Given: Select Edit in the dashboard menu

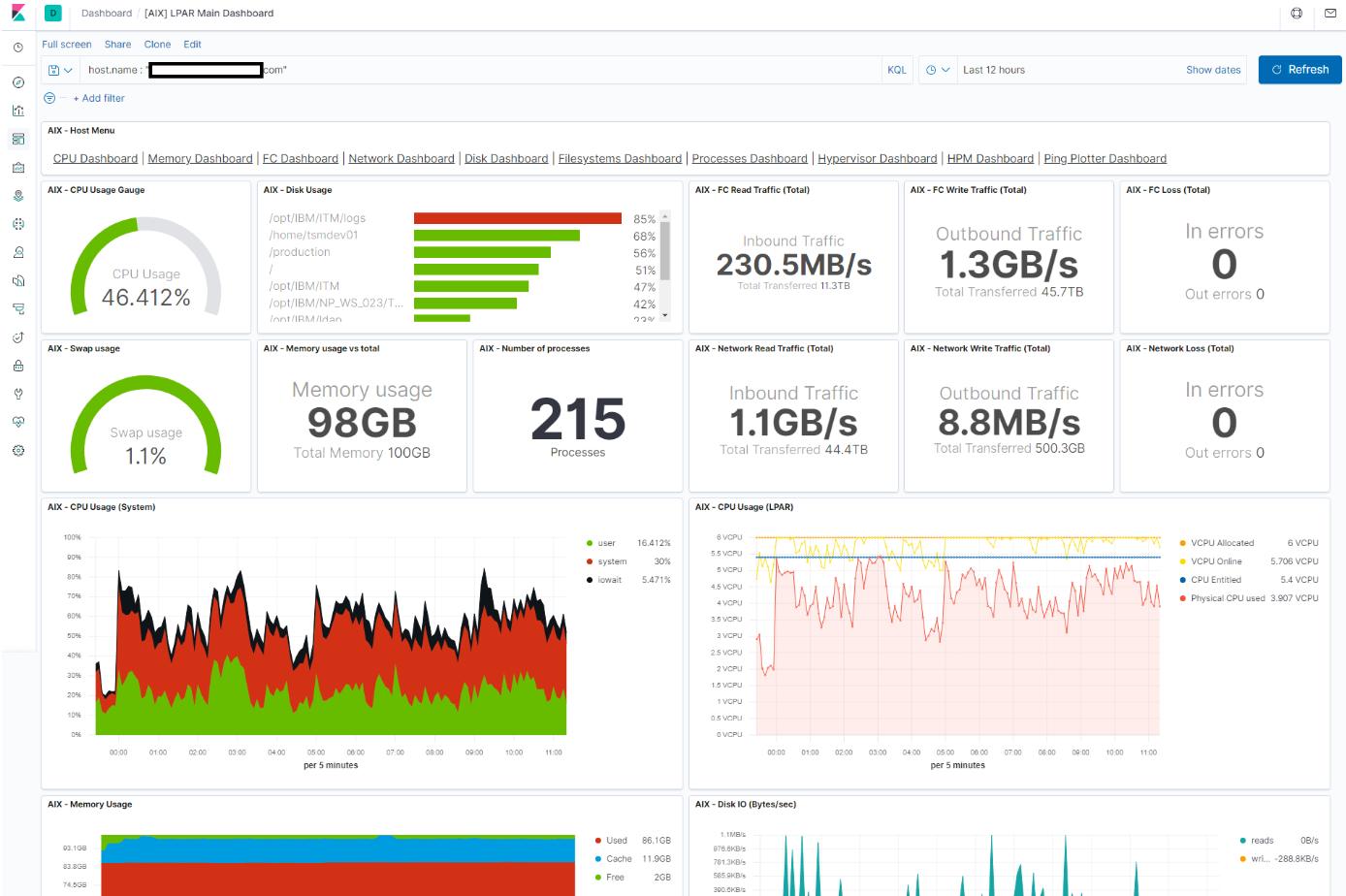Looking at the screenshot, I should (x=192, y=45).
